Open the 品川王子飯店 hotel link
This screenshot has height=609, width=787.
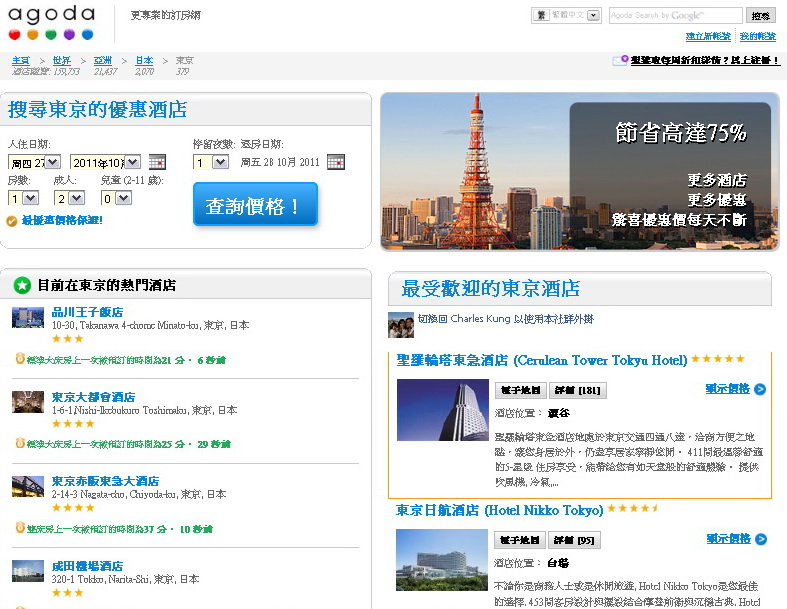point(87,312)
